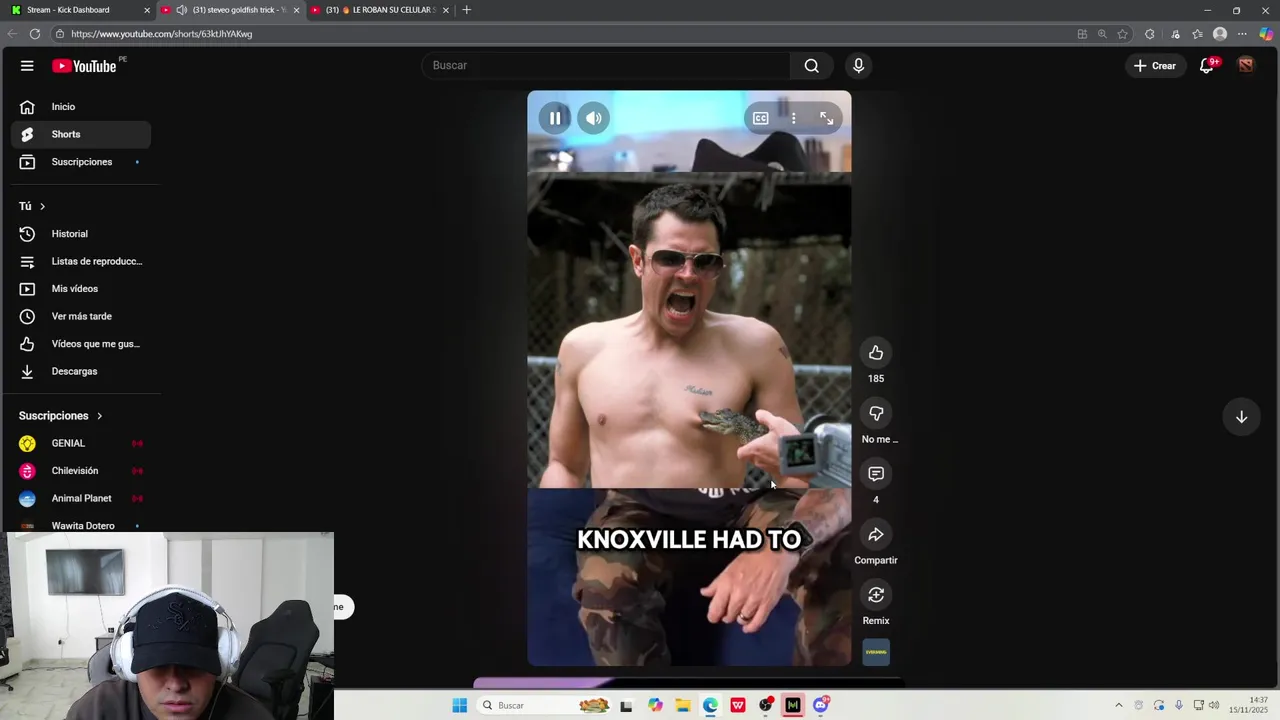This screenshot has height=720, width=1280.
Task: Open the notifications bell
Action: 1207,66
